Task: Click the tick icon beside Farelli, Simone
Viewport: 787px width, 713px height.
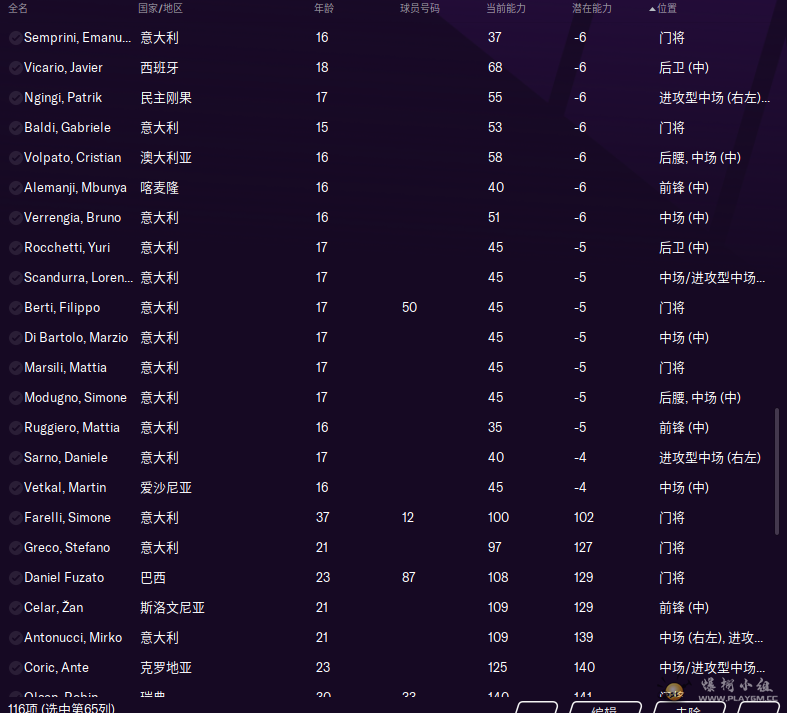Action: click(x=15, y=518)
